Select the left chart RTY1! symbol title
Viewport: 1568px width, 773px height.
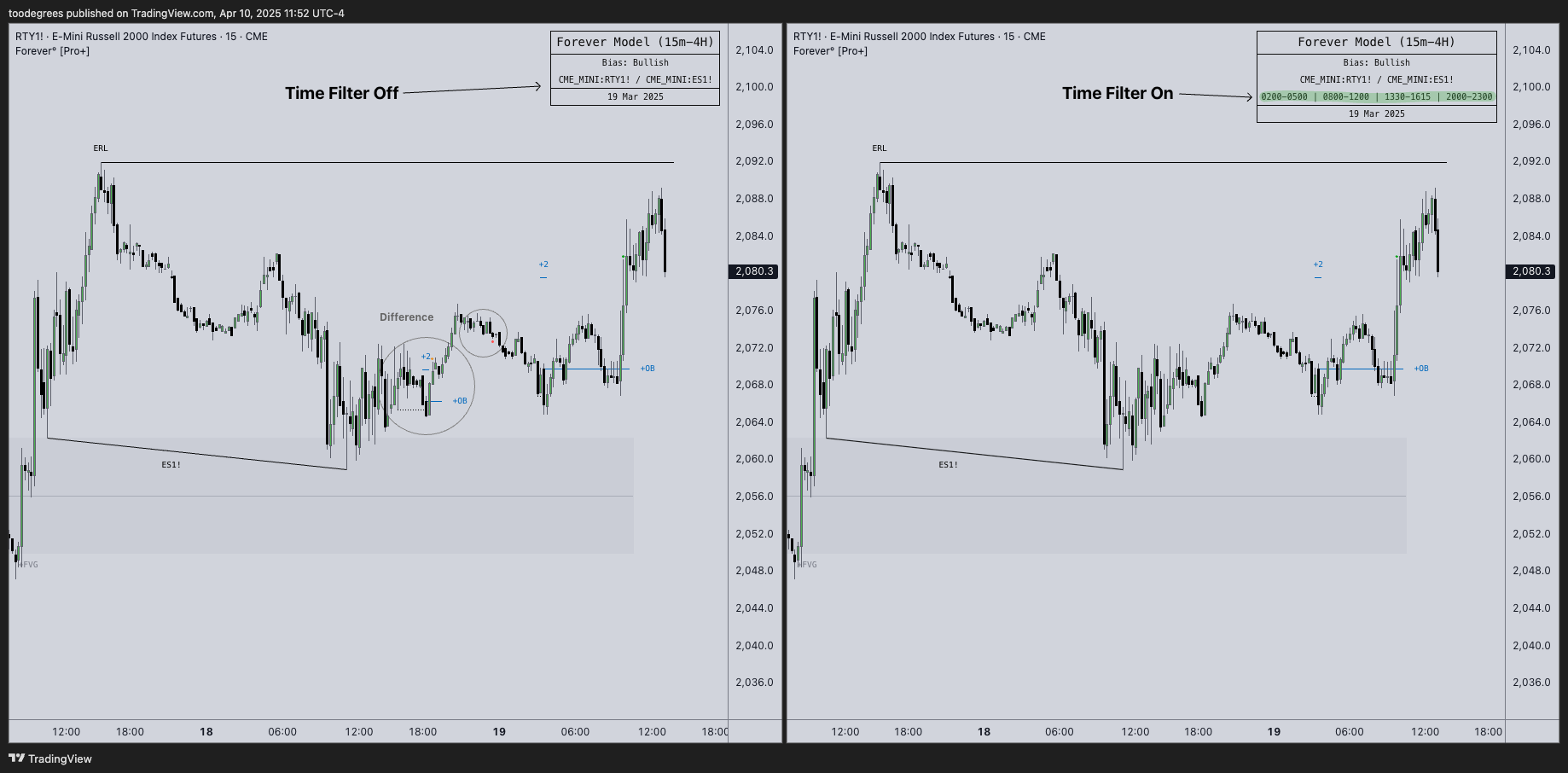point(142,37)
